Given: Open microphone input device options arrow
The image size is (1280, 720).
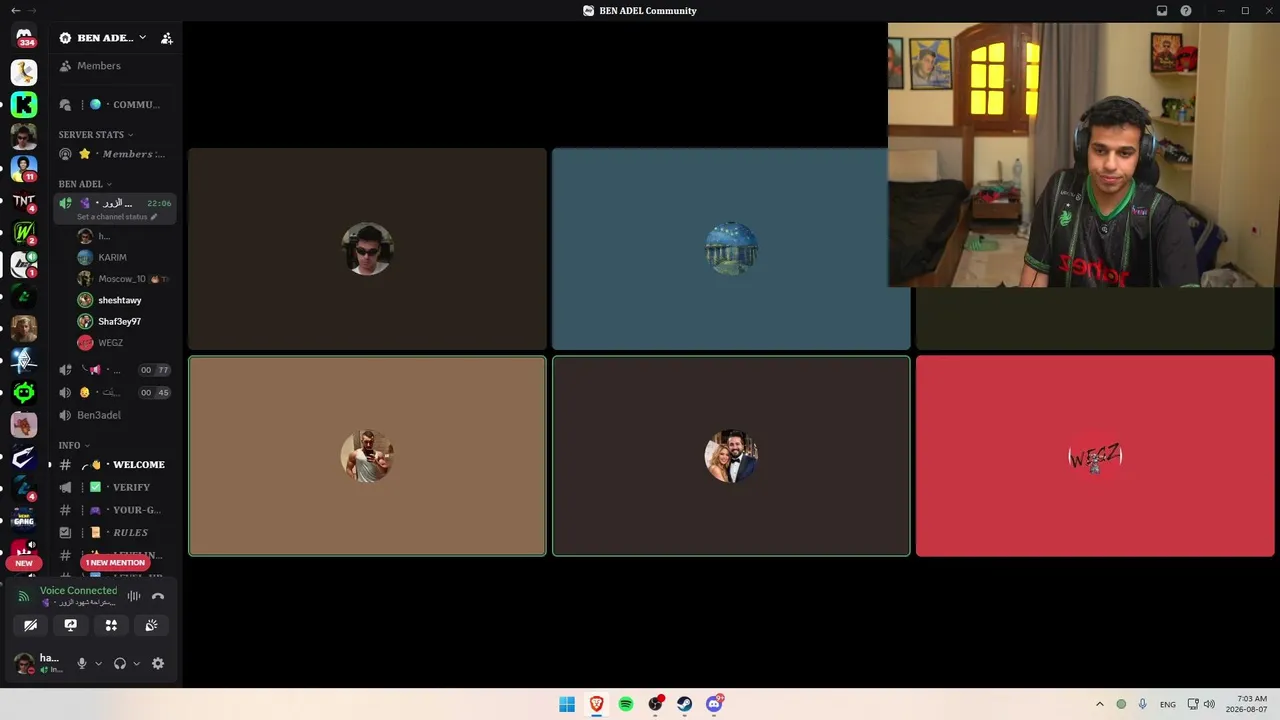Looking at the screenshot, I should pyautogui.click(x=98, y=664).
